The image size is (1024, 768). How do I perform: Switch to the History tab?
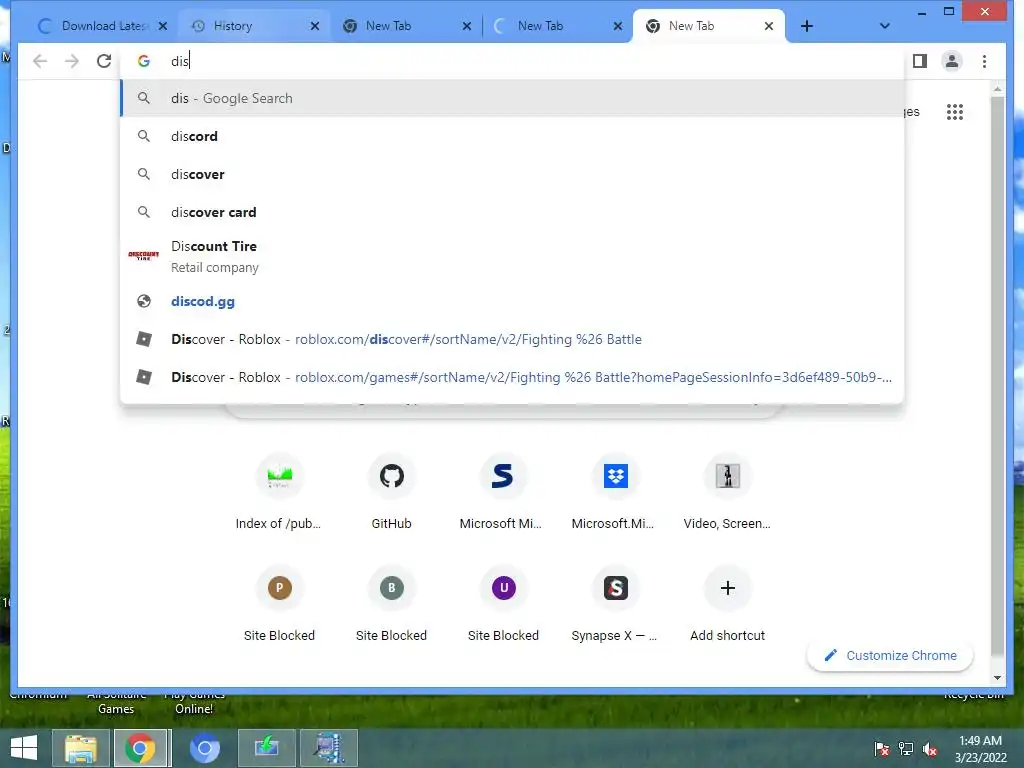point(250,26)
